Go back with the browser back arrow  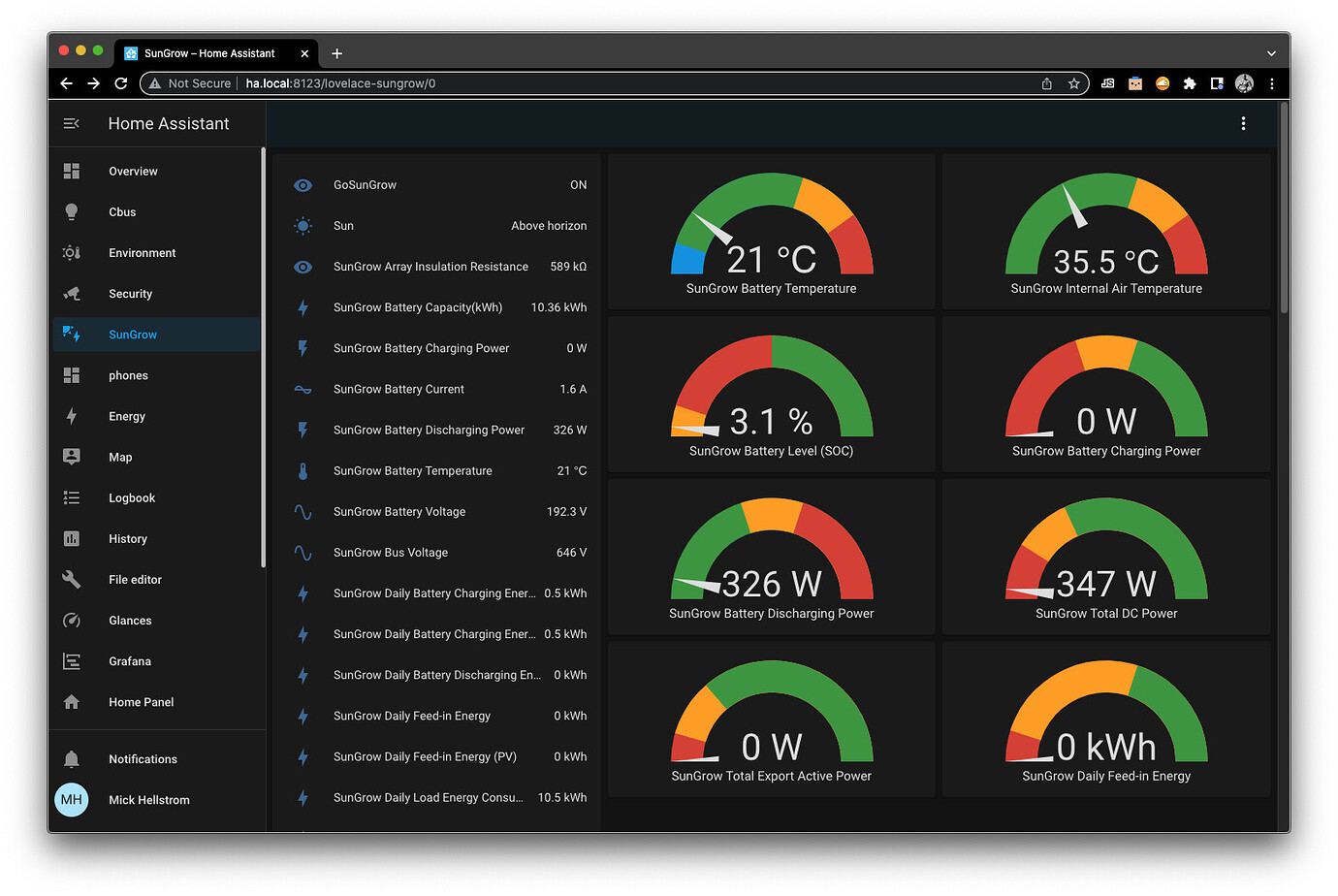pos(66,83)
